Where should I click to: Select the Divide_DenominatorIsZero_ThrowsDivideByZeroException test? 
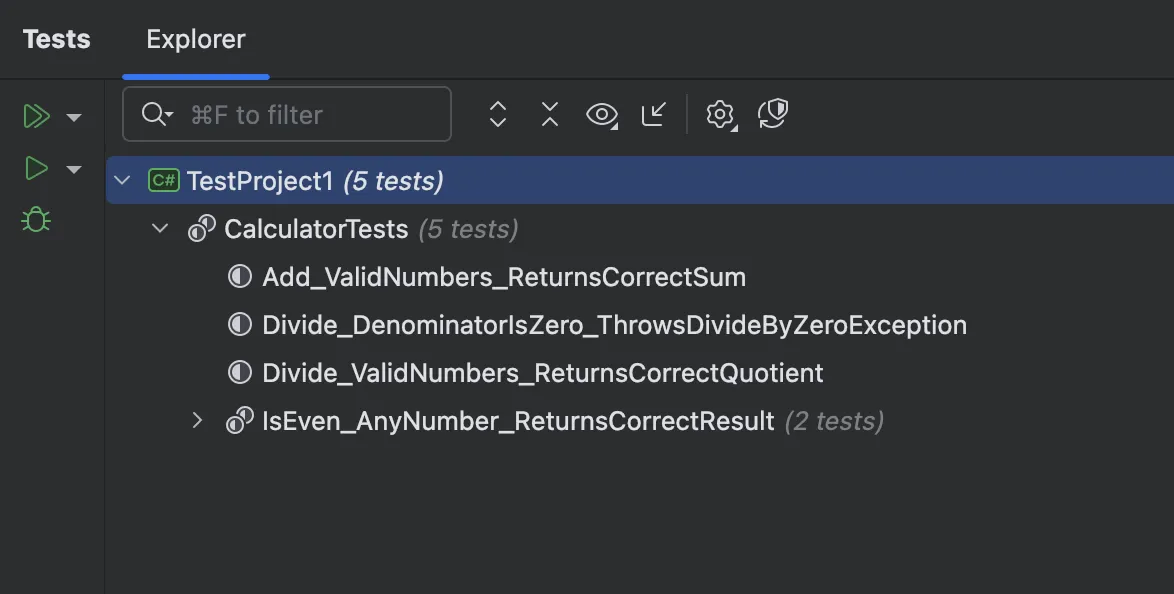pyautogui.click(x=614, y=325)
